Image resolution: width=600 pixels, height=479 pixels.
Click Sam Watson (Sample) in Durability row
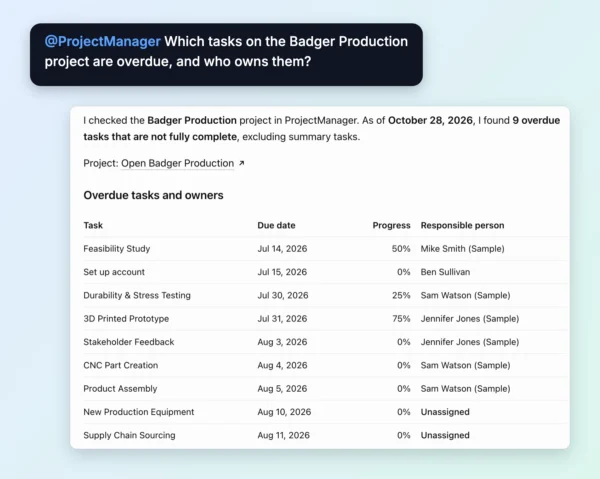[465, 295]
